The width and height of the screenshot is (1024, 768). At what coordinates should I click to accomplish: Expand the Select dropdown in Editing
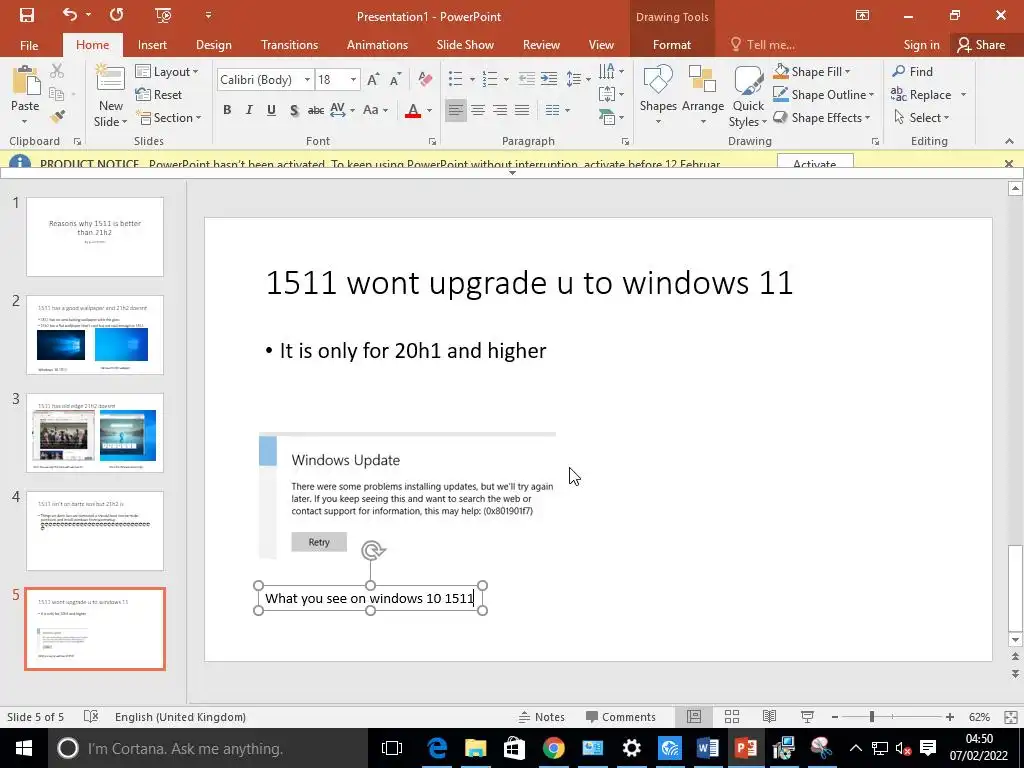point(921,118)
